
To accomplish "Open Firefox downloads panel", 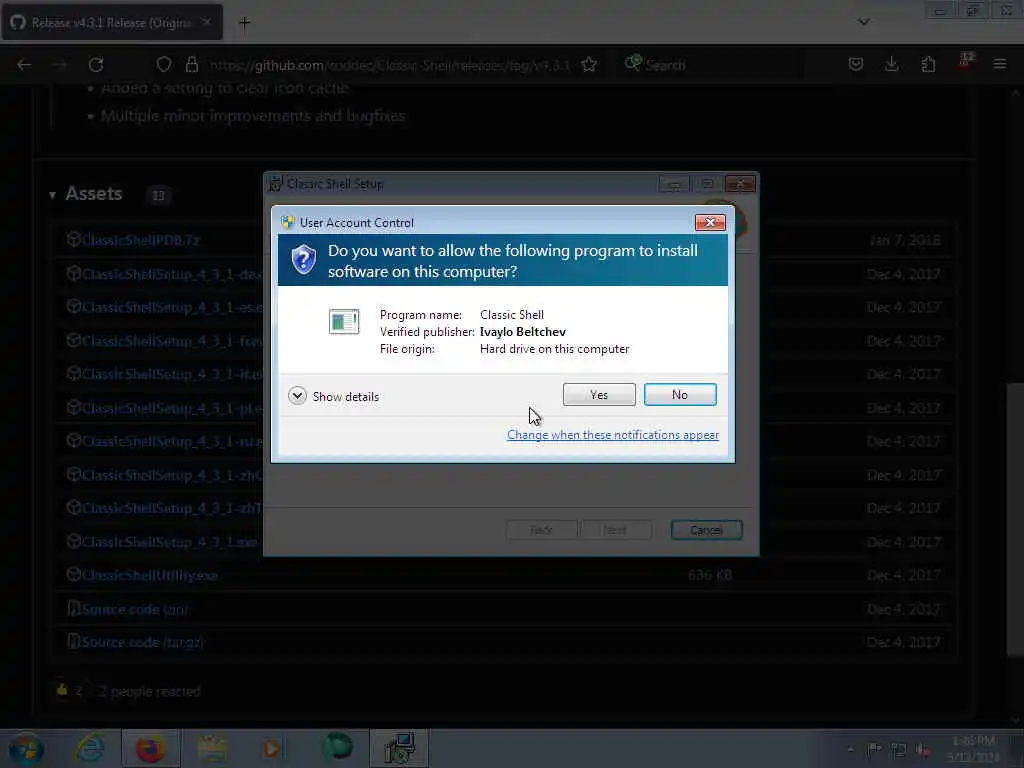I will pos(891,65).
